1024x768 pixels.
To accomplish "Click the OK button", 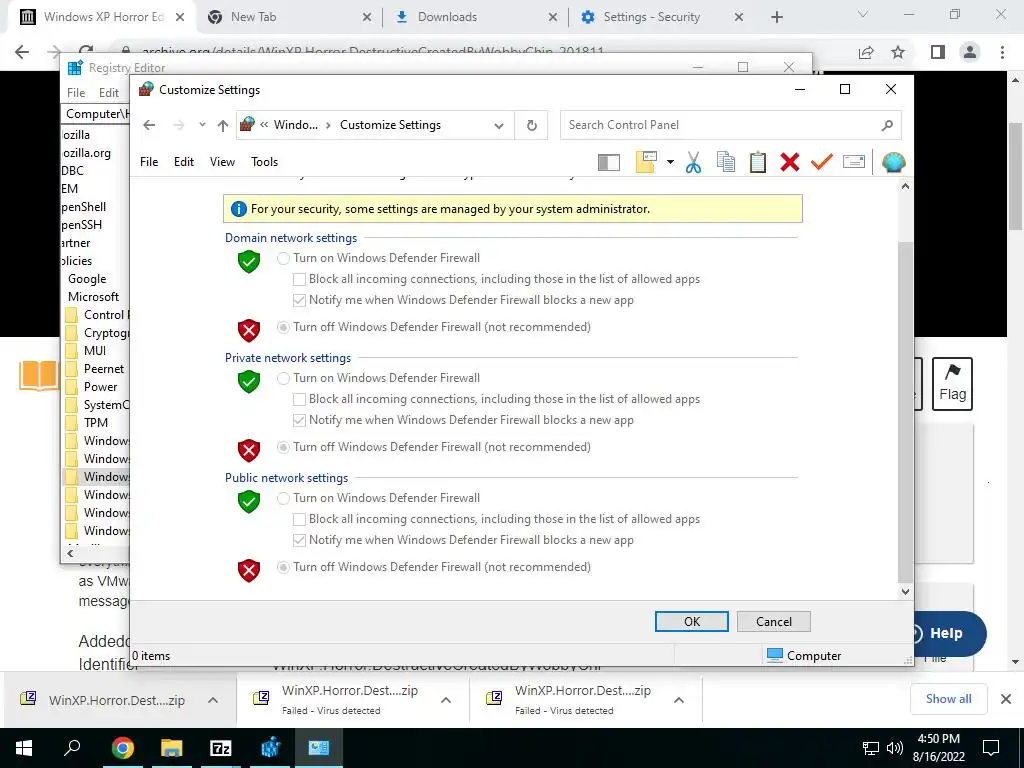I will (x=692, y=622).
